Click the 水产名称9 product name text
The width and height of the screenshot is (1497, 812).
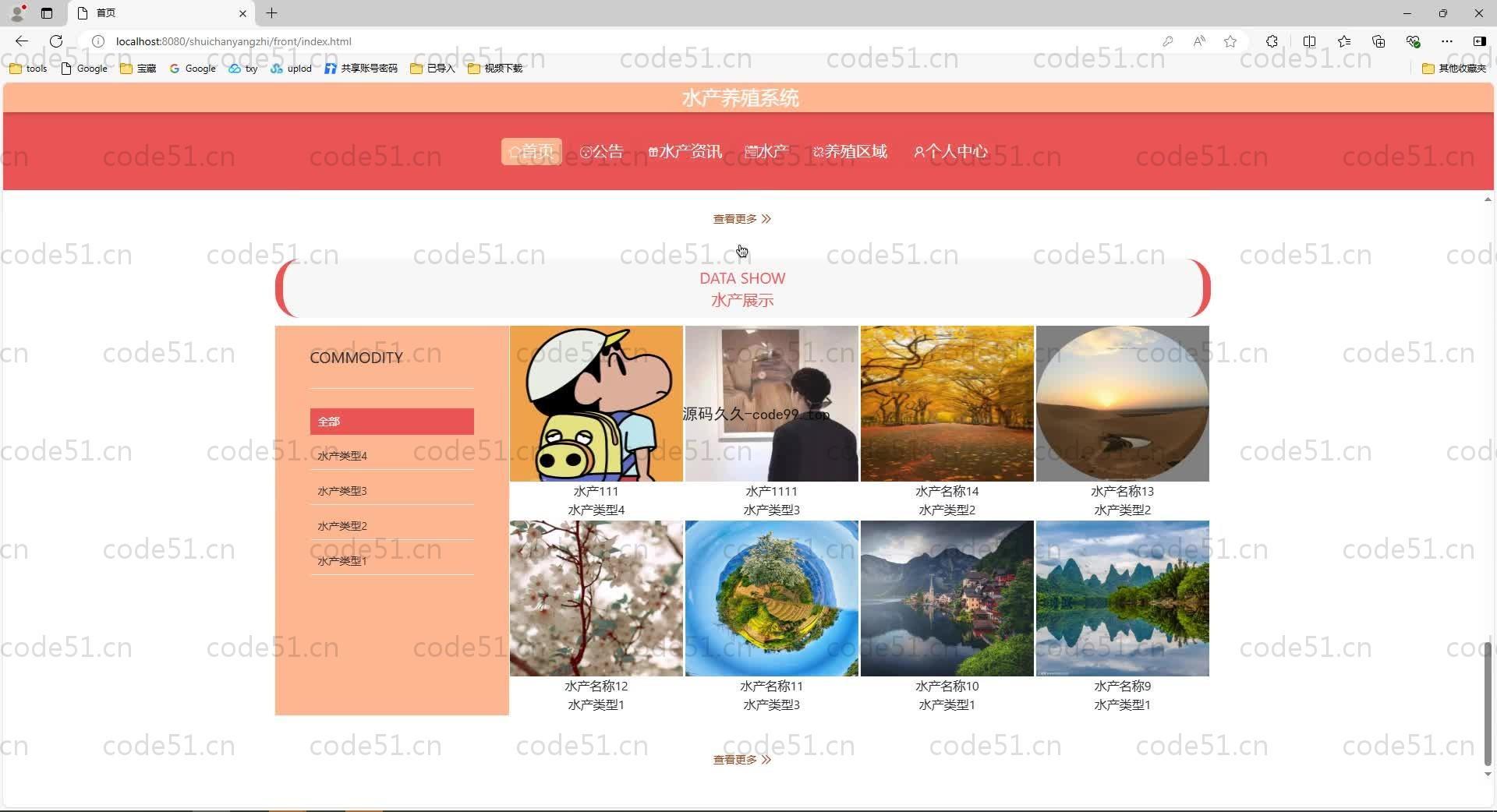(1123, 687)
